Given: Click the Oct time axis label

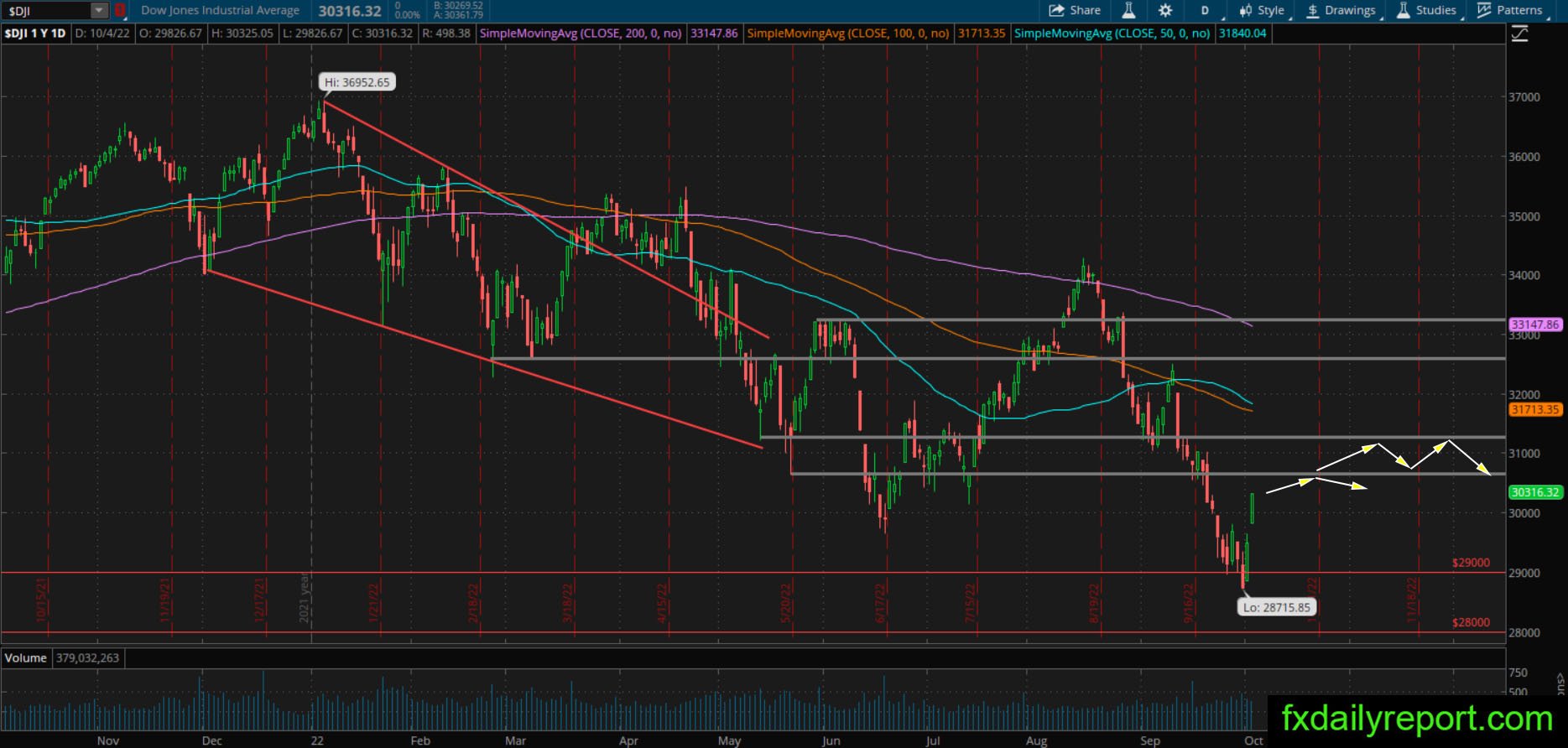Looking at the screenshot, I should click(1254, 740).
